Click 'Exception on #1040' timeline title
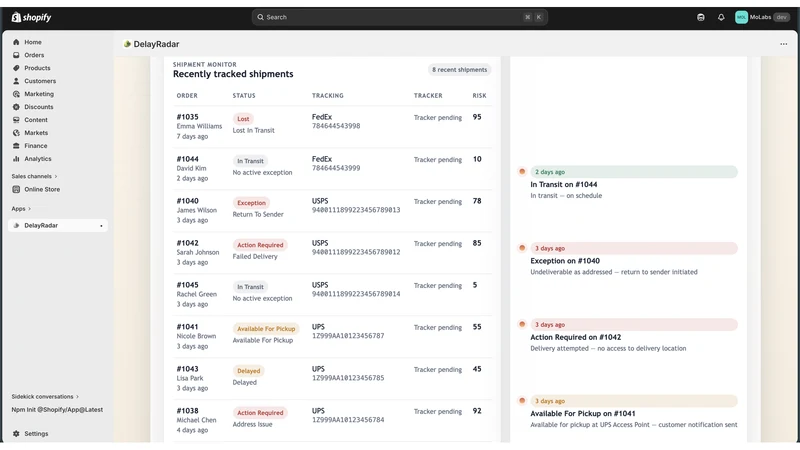Image resolution: width=800 pixels, height=450 pixels. tap(565, 261)
